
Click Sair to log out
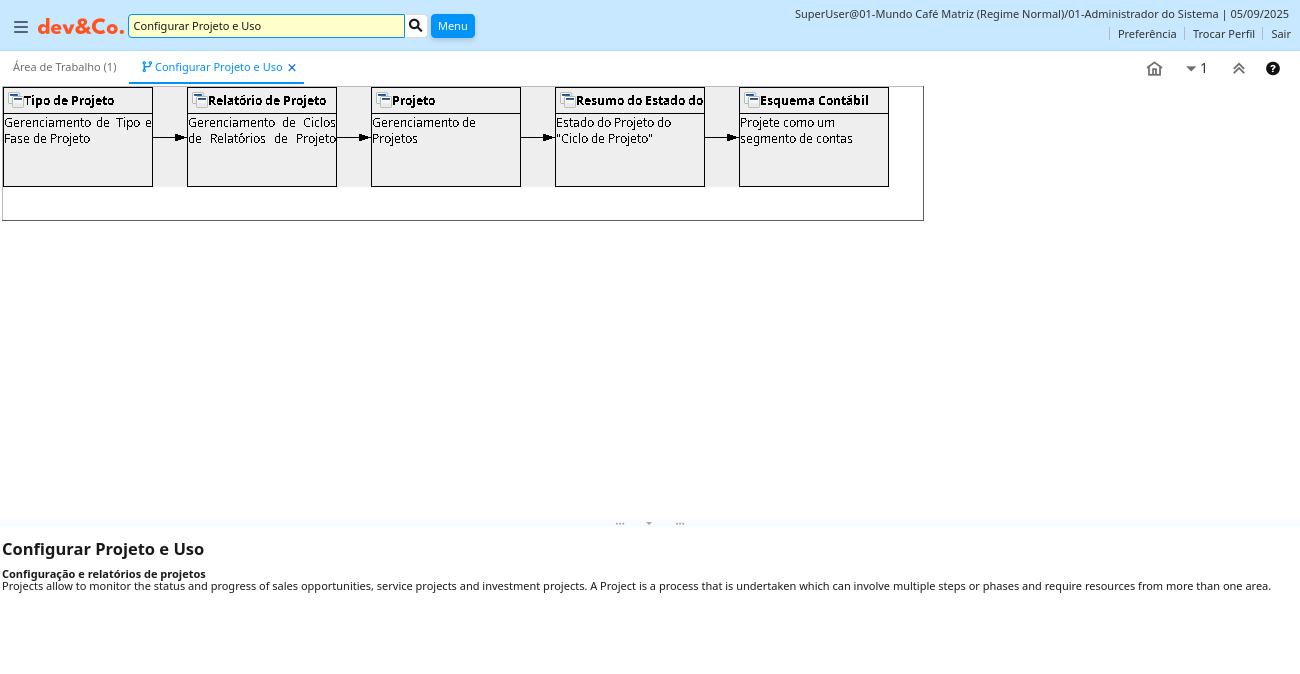(1281, 34)
